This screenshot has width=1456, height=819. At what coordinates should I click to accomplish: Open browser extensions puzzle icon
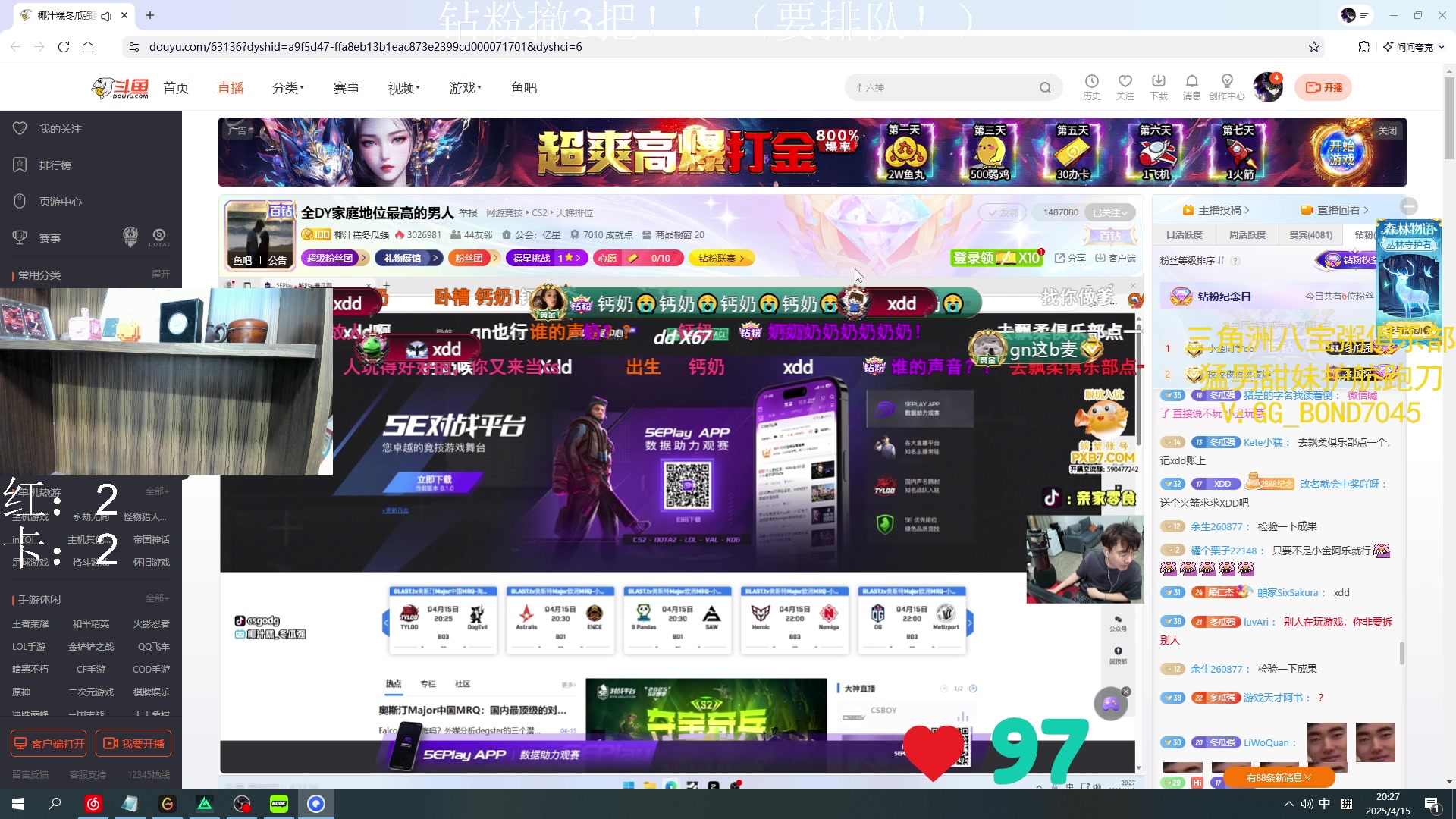(1364, 47)
